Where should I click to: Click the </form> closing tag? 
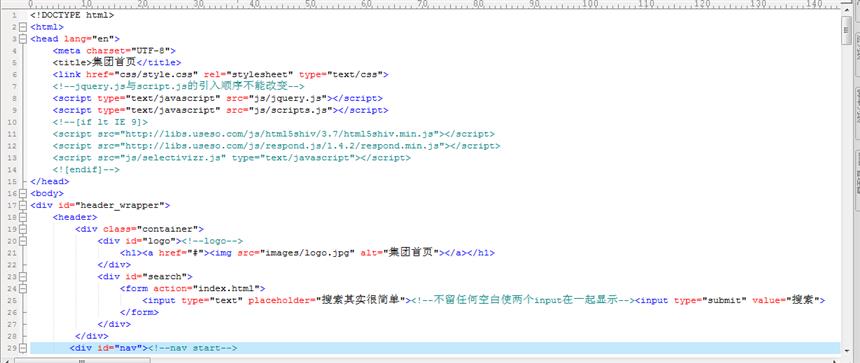coord(139,313)
